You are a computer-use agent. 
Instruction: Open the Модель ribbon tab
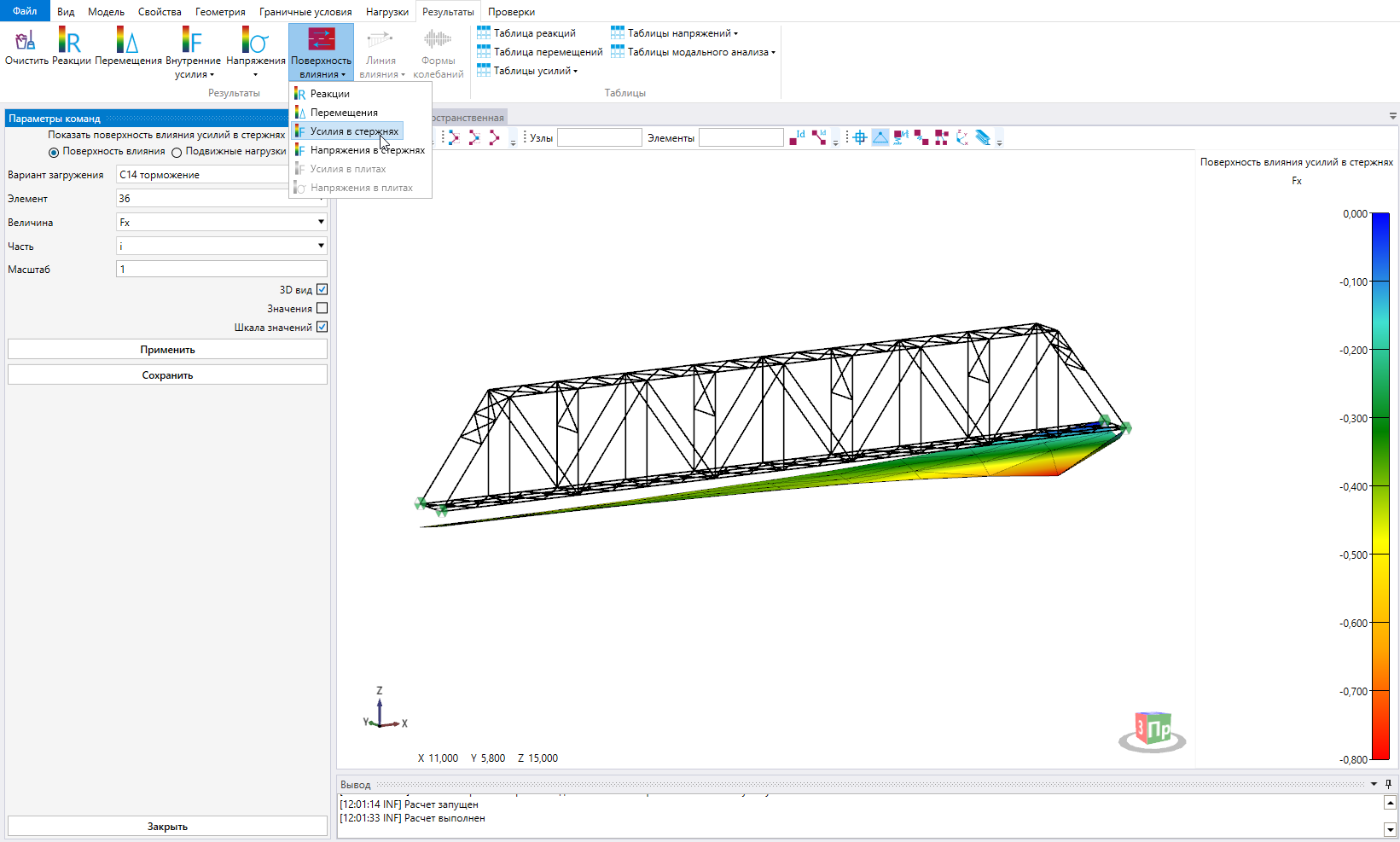point(106,12)
